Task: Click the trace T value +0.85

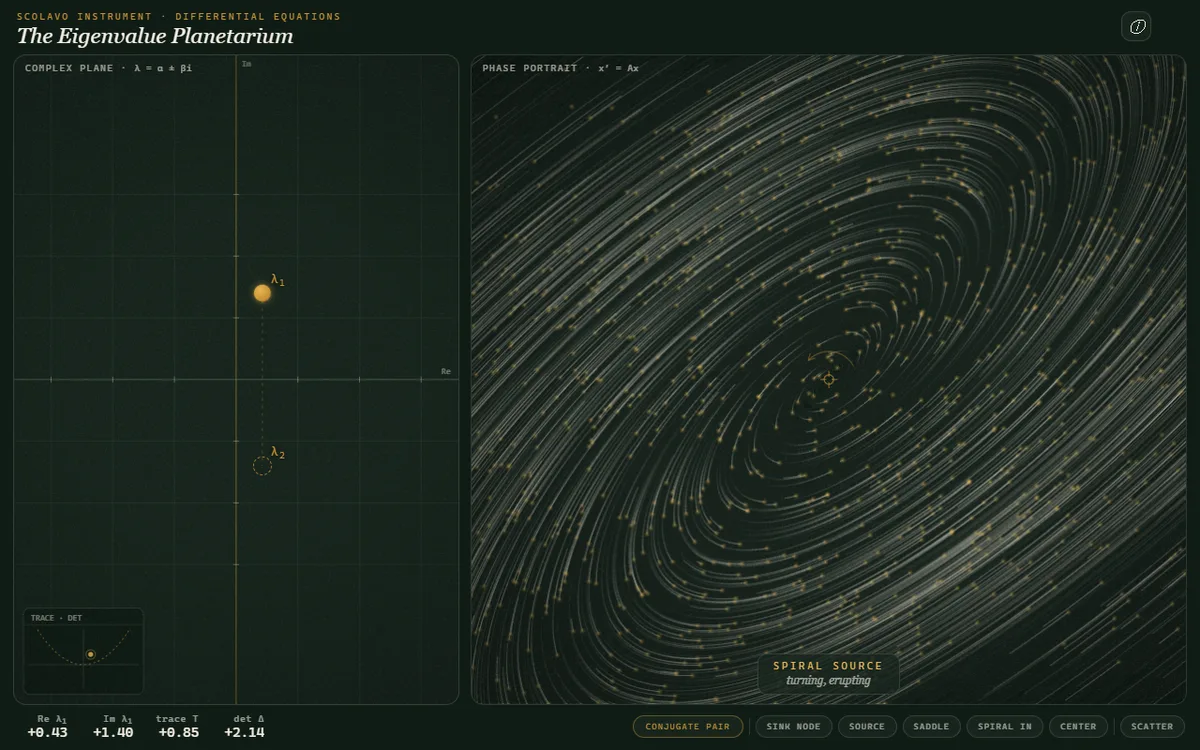Action: [178, 732]
